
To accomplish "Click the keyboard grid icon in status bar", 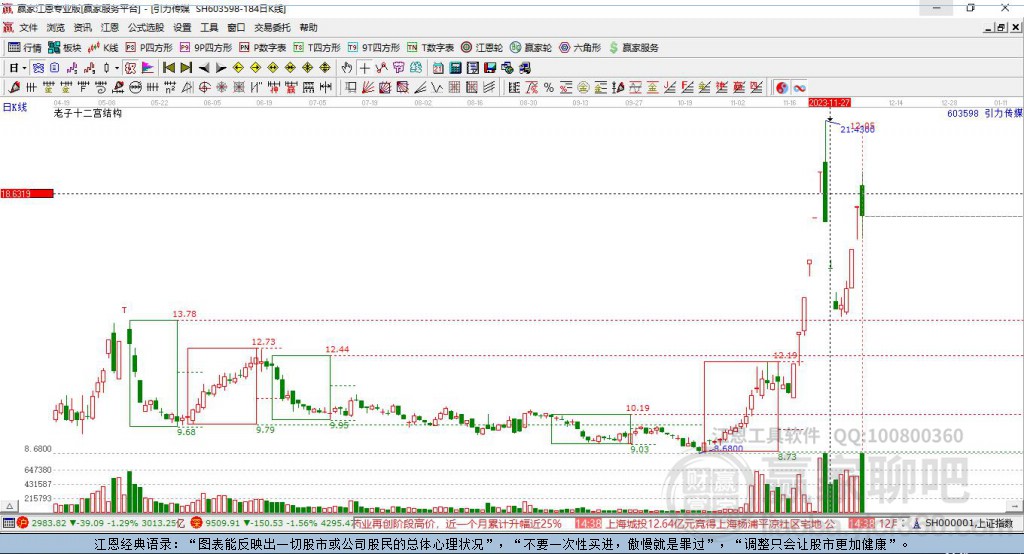I will click(x=8, y=523).
